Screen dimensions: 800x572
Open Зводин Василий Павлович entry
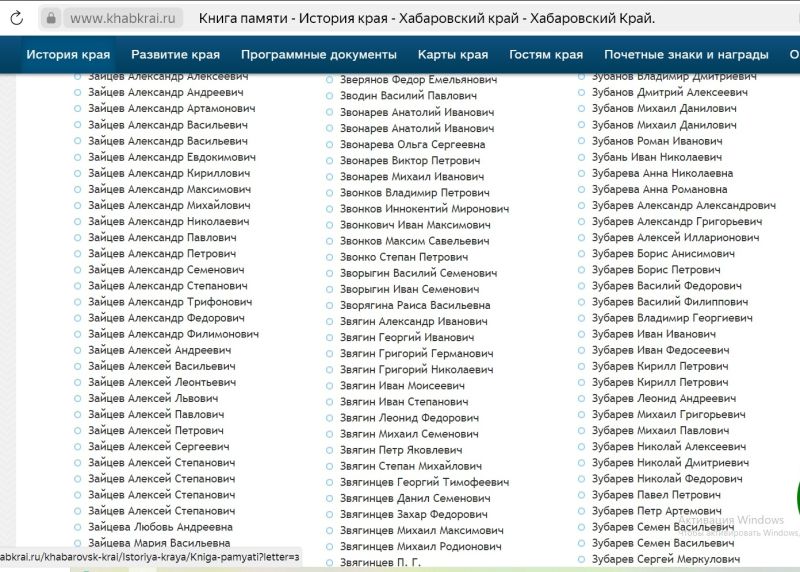tap(409, 96)
